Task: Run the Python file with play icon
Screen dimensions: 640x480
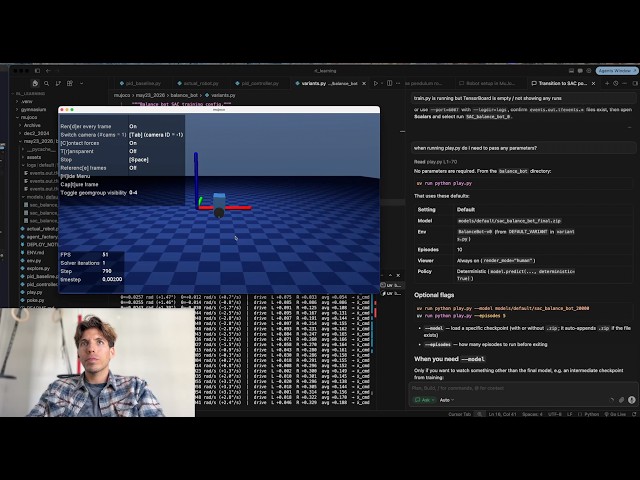Action: point(376,83)
